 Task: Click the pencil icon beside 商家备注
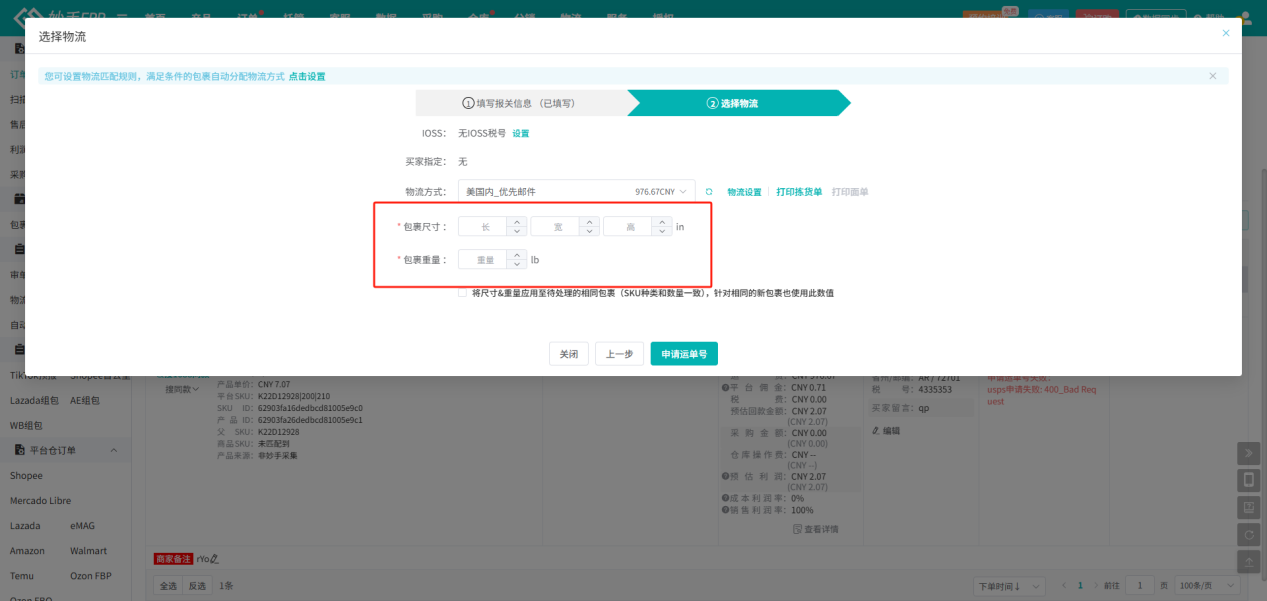pos(214,559)
